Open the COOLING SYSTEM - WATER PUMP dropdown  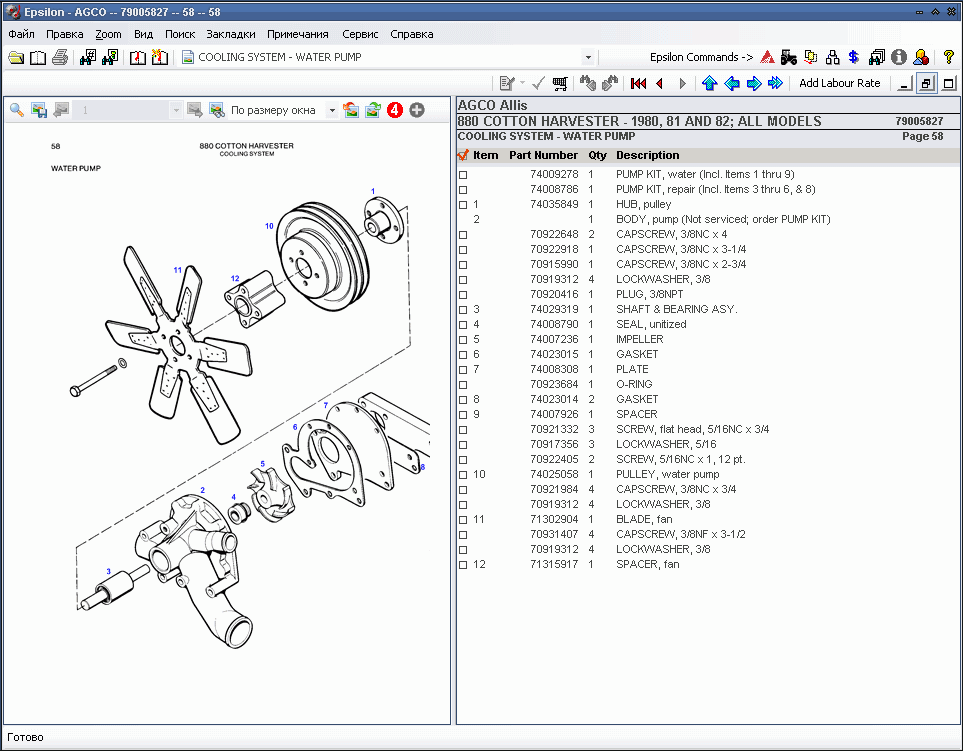588,57
